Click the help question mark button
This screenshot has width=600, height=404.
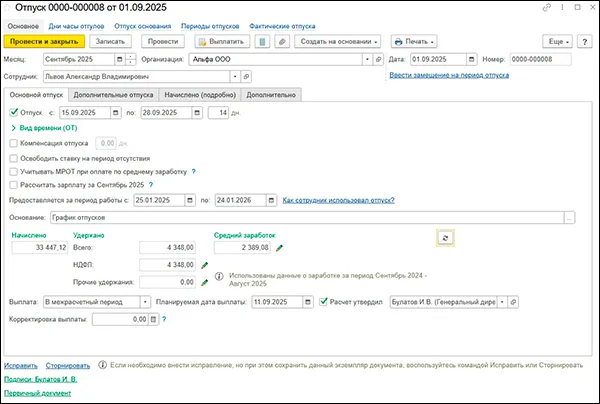point(583,42)
